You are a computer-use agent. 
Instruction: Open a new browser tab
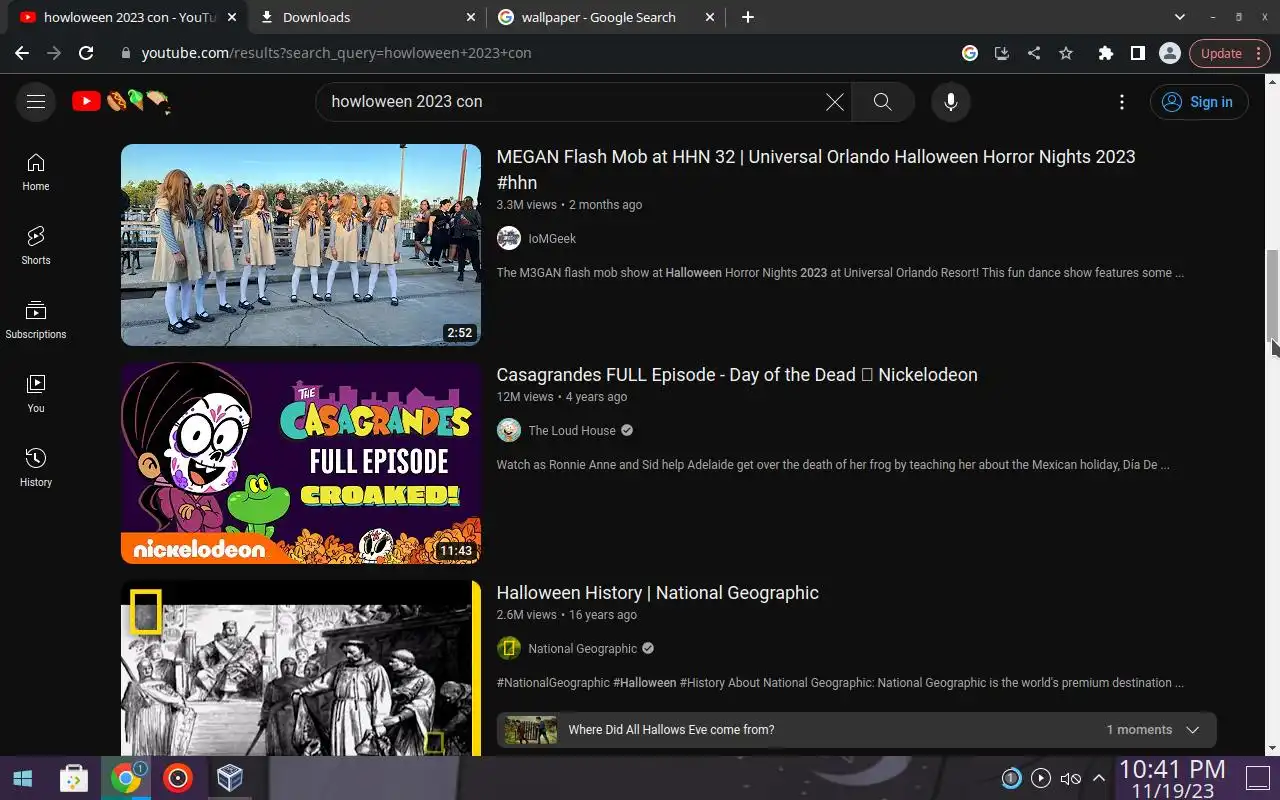(748, 17)
